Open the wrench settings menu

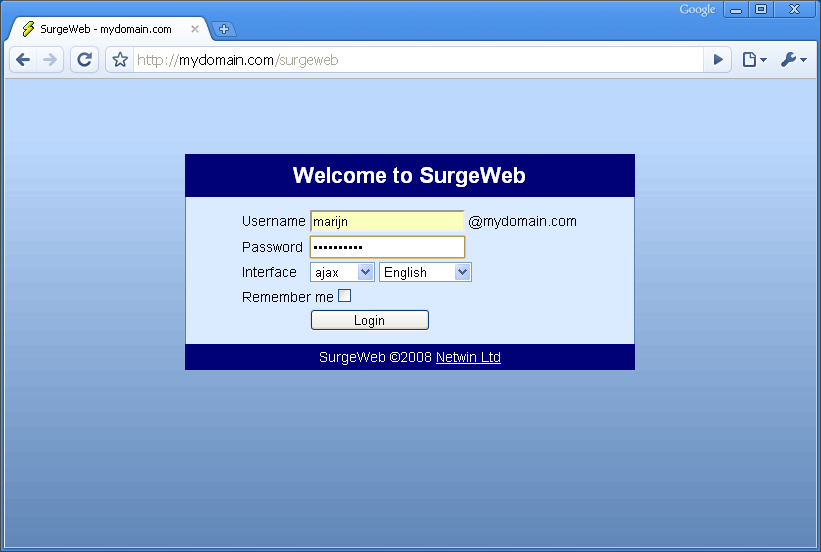pyautogui.click(x=792, y=60)
